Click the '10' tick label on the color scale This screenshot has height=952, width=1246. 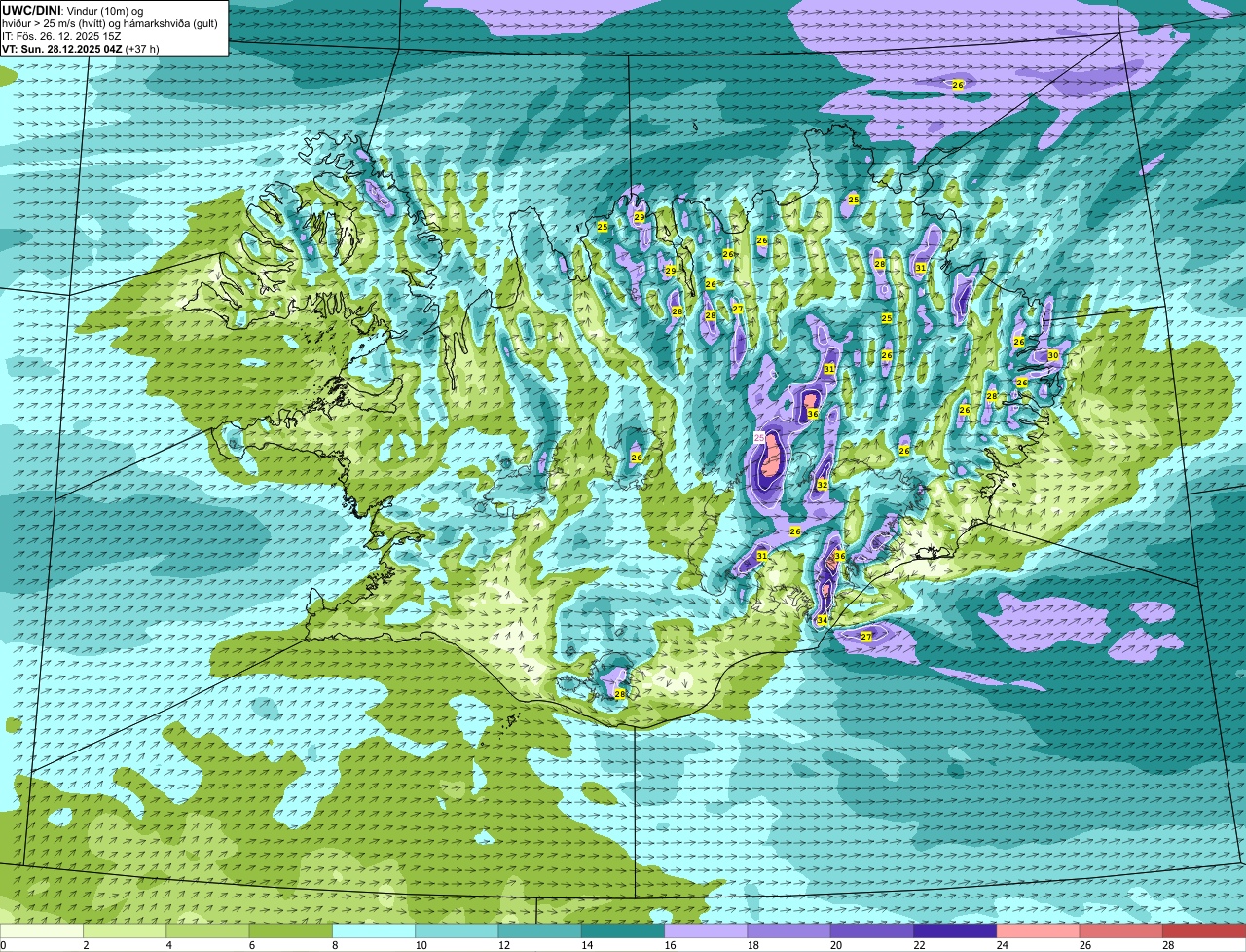pyautogui.click(x=420, y=945)
